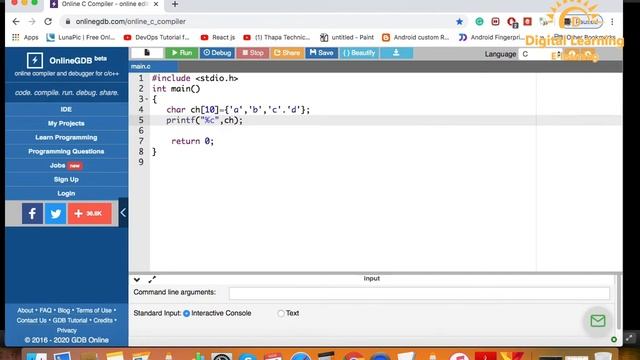Viewport: 640px width, 360px height.
Task: Open GDB Tutorial footer link
Action: point(70,320)
